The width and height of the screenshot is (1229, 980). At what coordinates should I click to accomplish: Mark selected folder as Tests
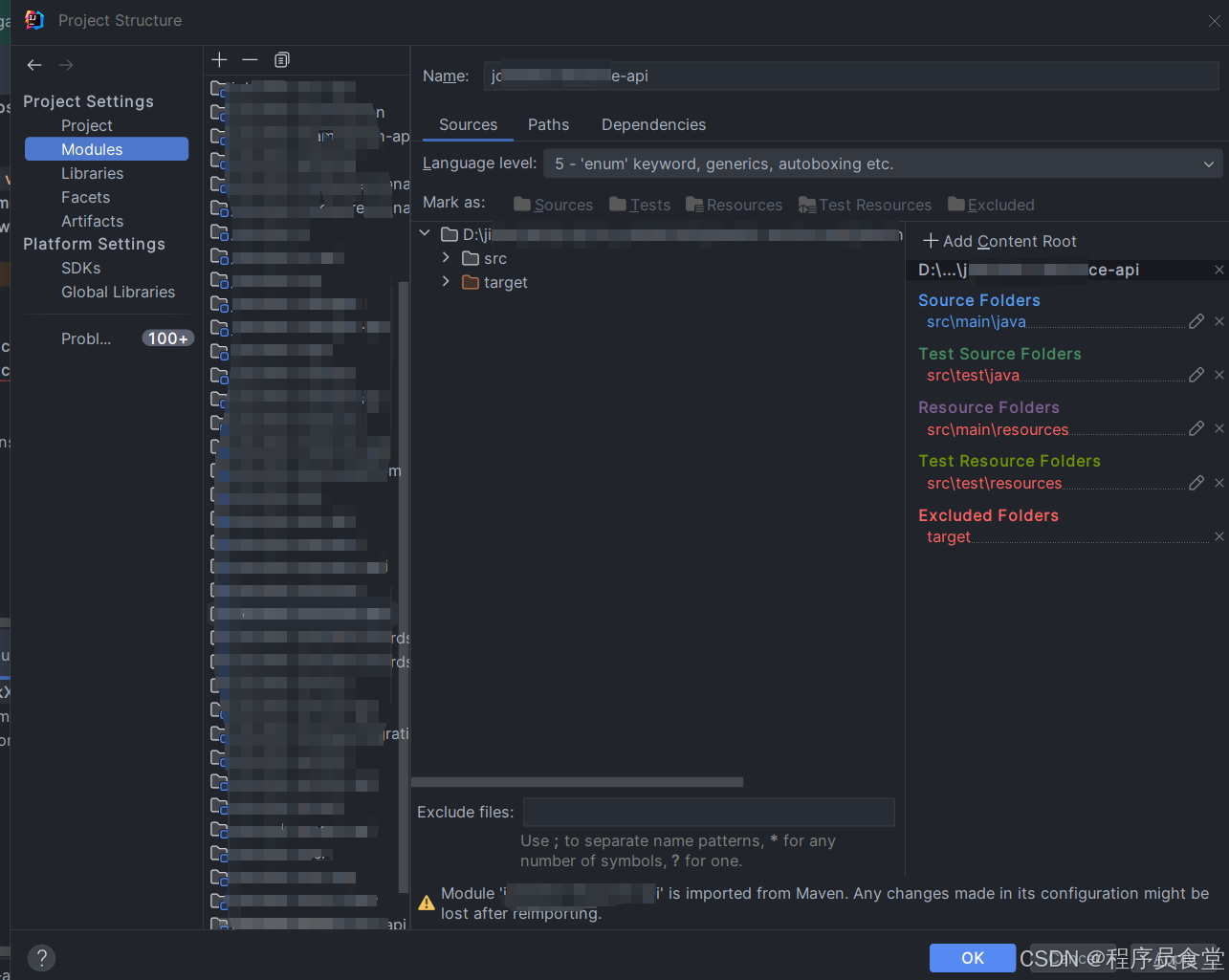tap(640, 204)
